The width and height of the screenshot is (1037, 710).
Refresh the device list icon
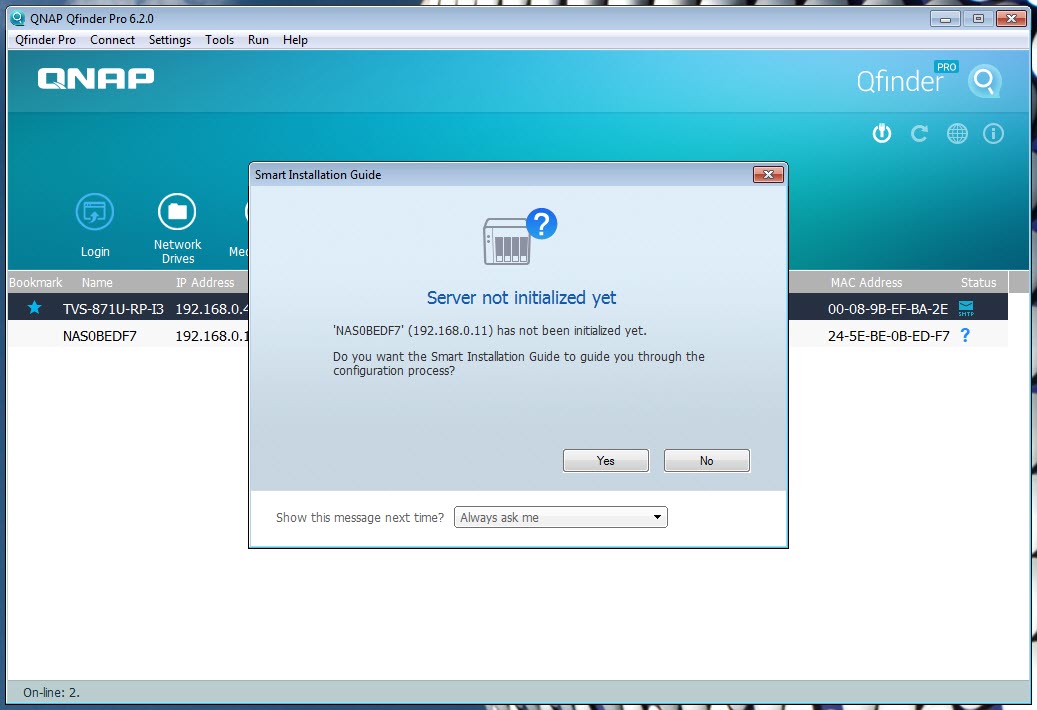click(919, 134)
